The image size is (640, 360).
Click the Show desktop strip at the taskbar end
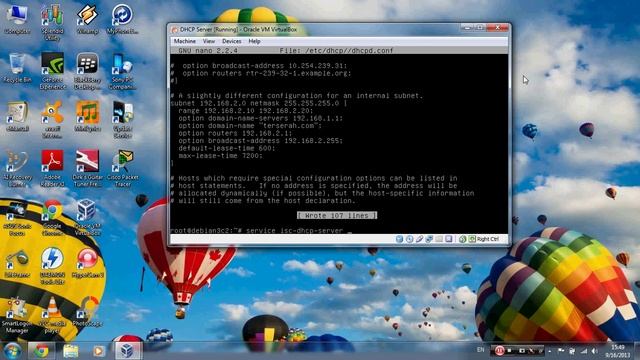(637, 351)
